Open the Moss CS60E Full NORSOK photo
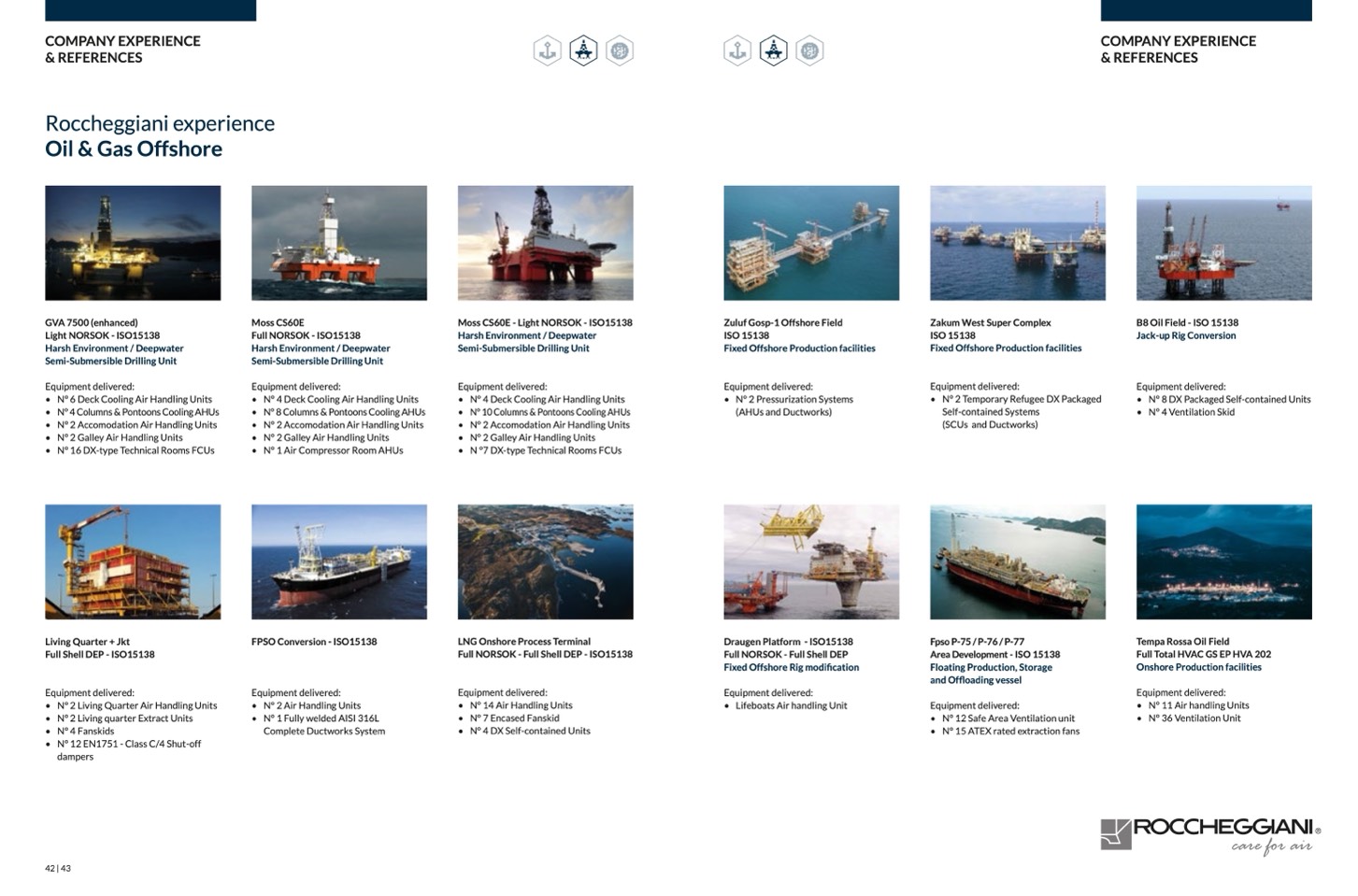 (339, 243)
